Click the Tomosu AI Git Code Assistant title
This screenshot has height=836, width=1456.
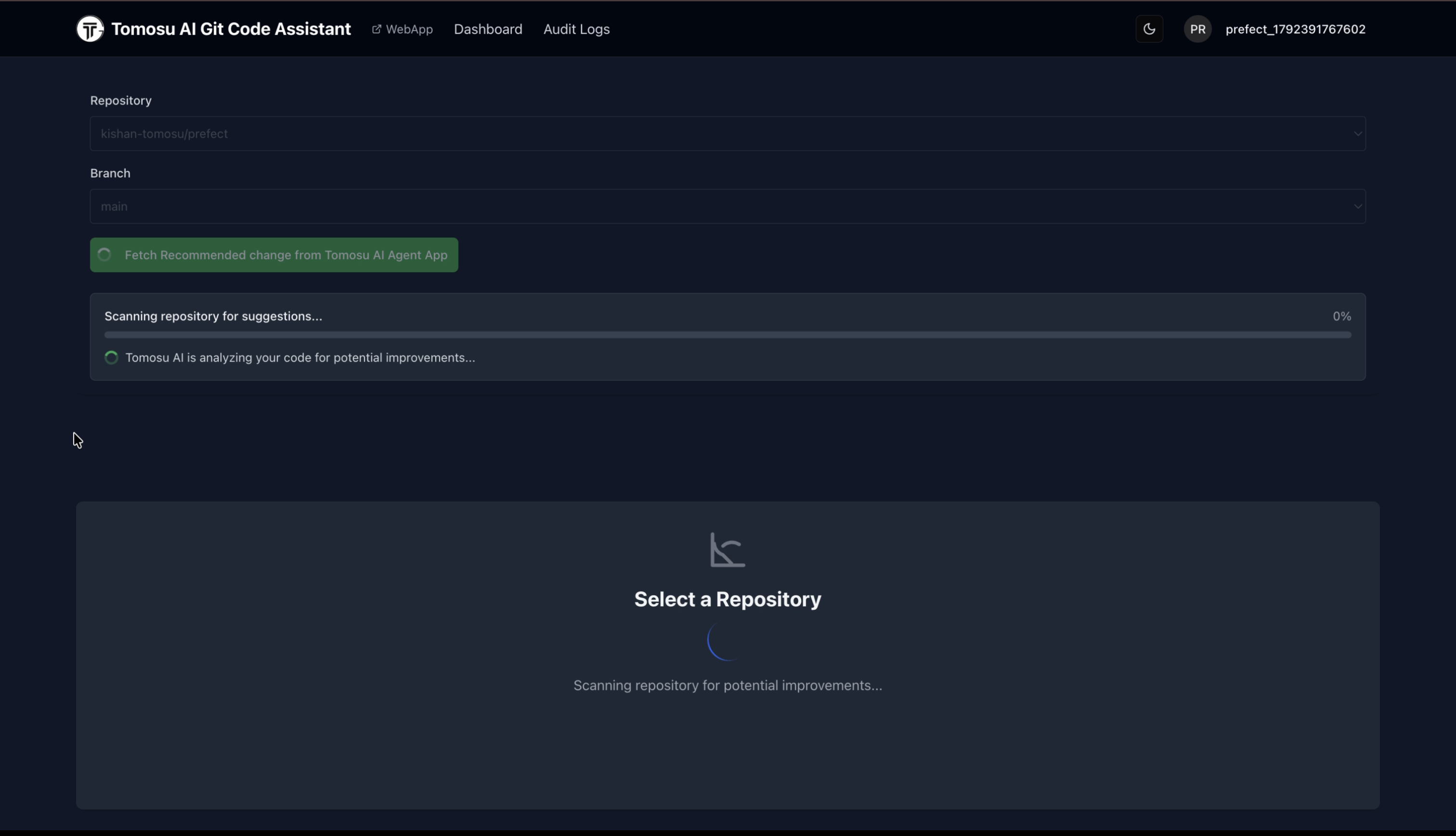click(231, 29)
